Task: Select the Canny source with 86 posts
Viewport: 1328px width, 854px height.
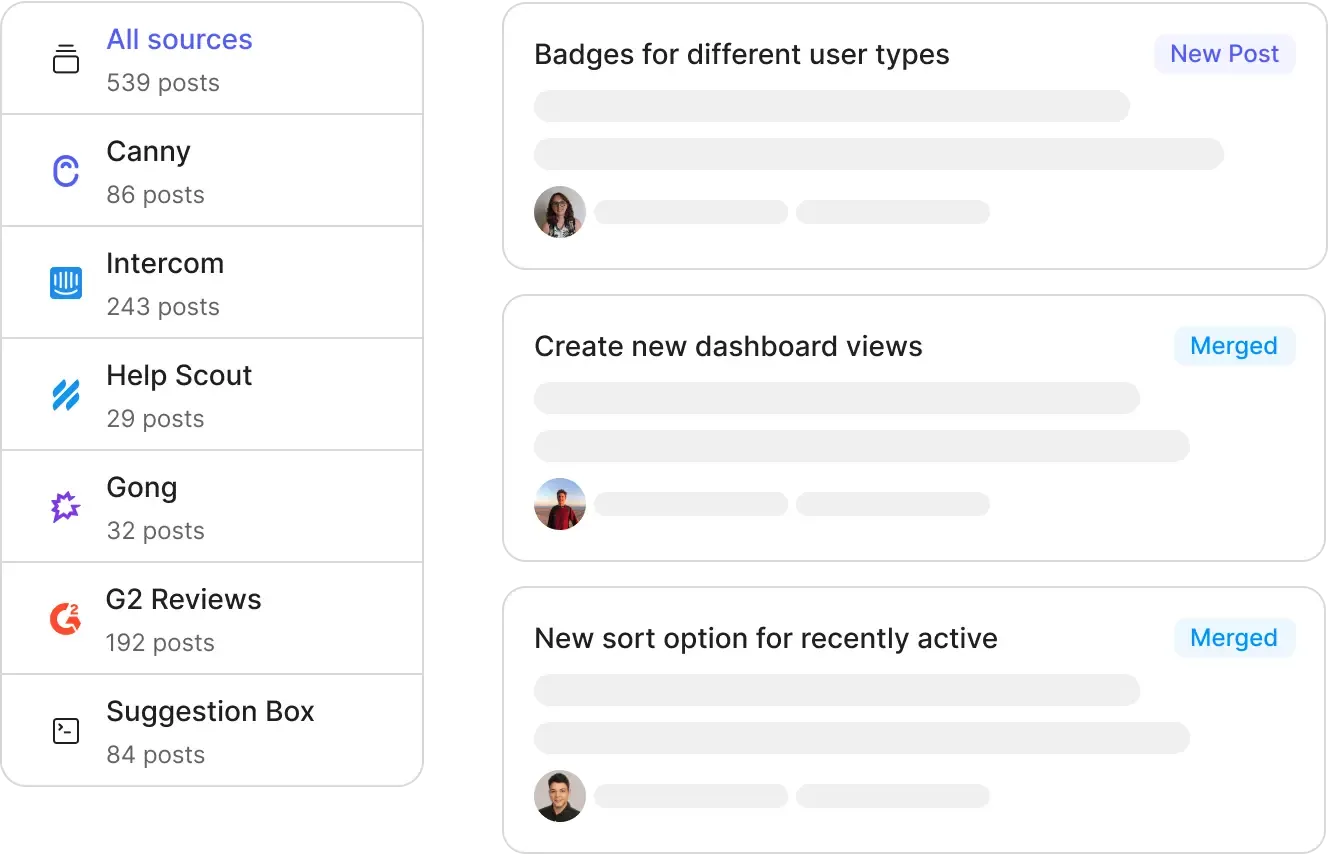Action: 148,151
